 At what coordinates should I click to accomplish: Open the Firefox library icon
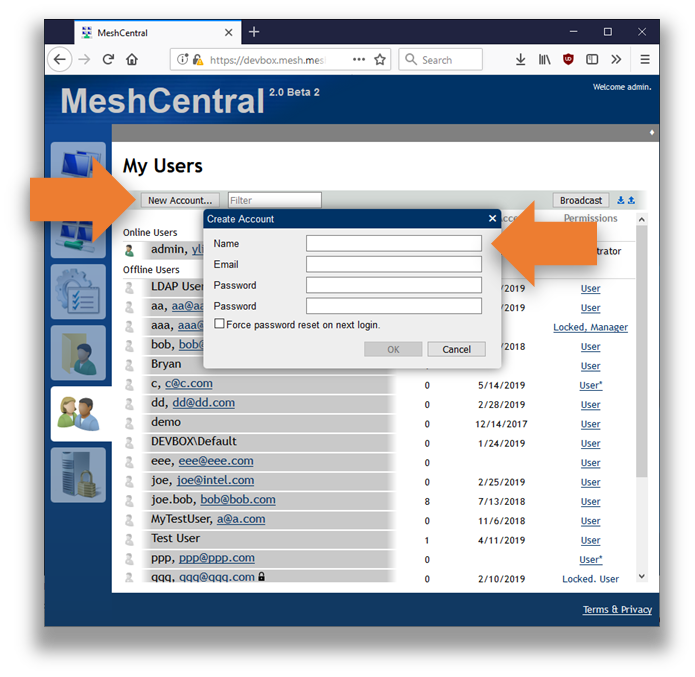(x=545, y=60)
